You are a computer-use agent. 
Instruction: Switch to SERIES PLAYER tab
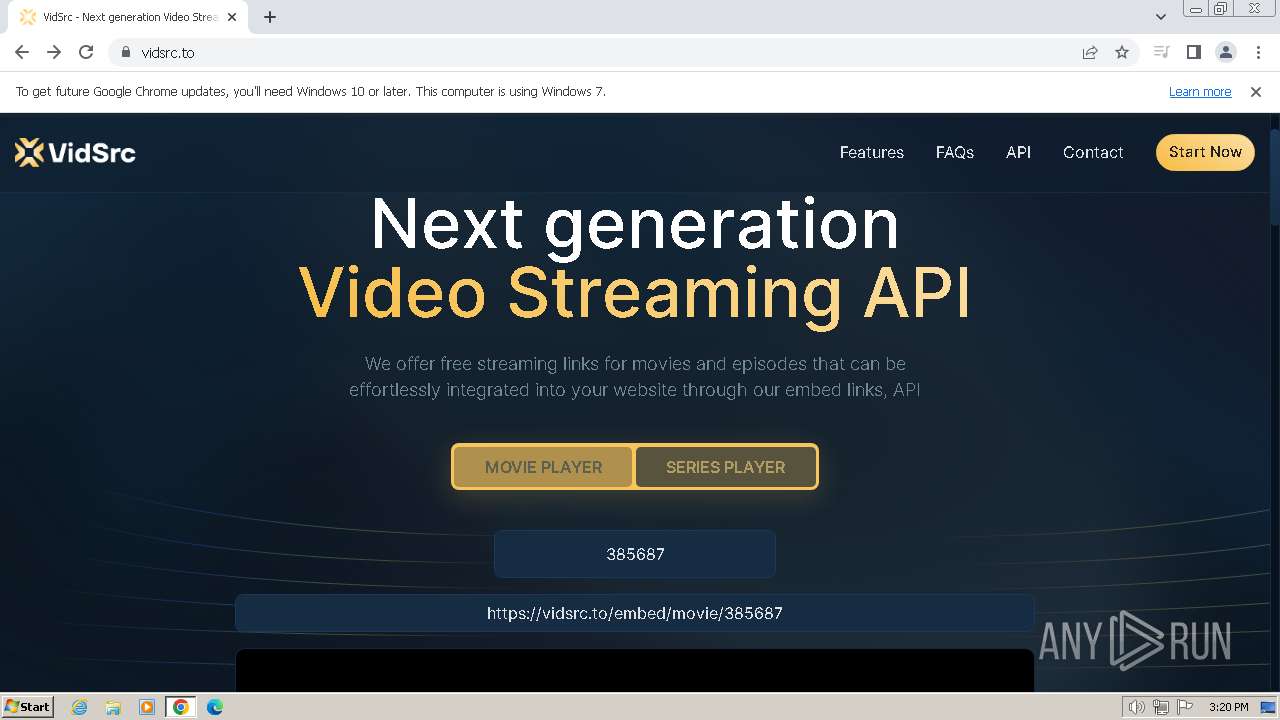point(725,467)
